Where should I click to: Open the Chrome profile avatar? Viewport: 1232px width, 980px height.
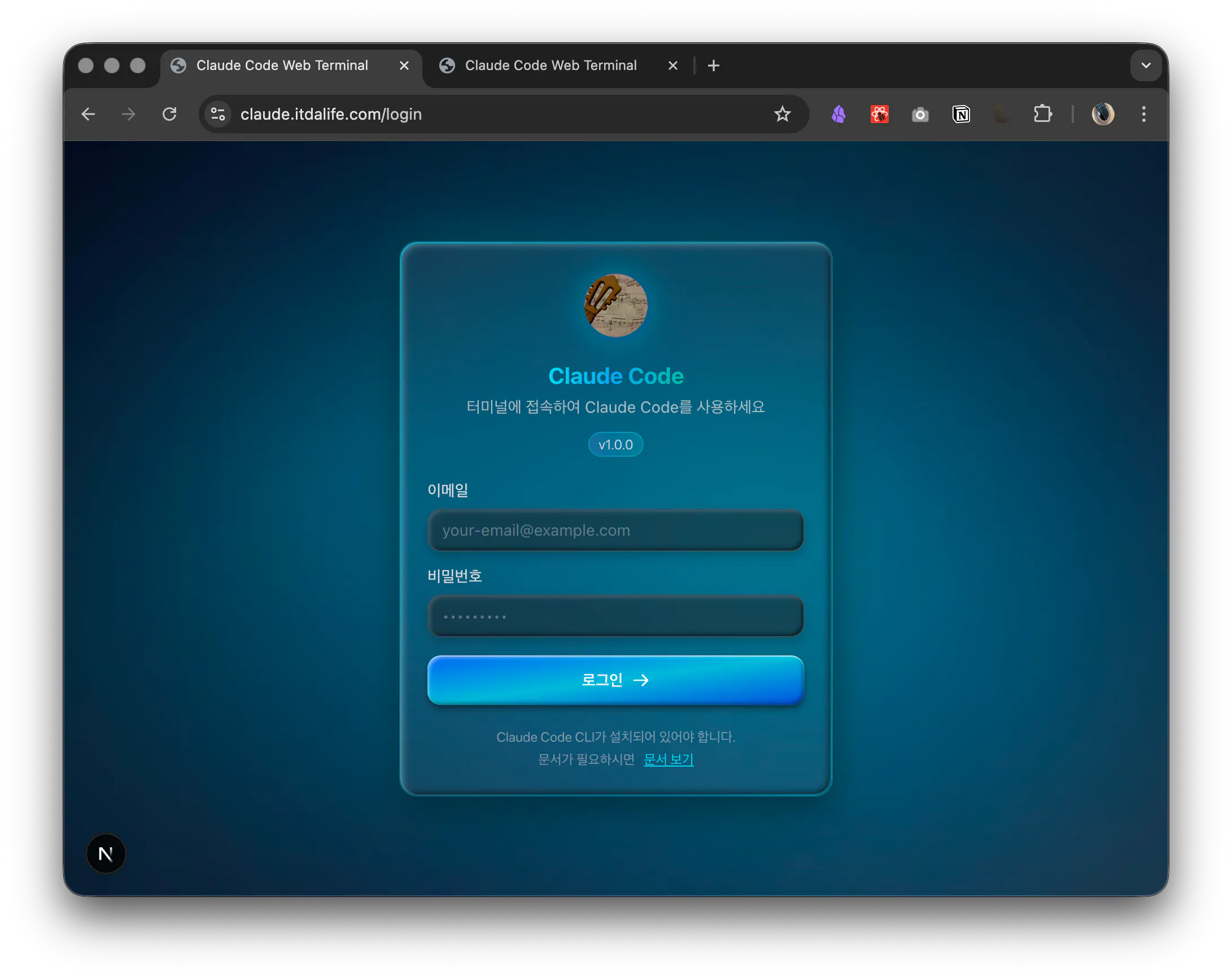(x=1103, y=114)
